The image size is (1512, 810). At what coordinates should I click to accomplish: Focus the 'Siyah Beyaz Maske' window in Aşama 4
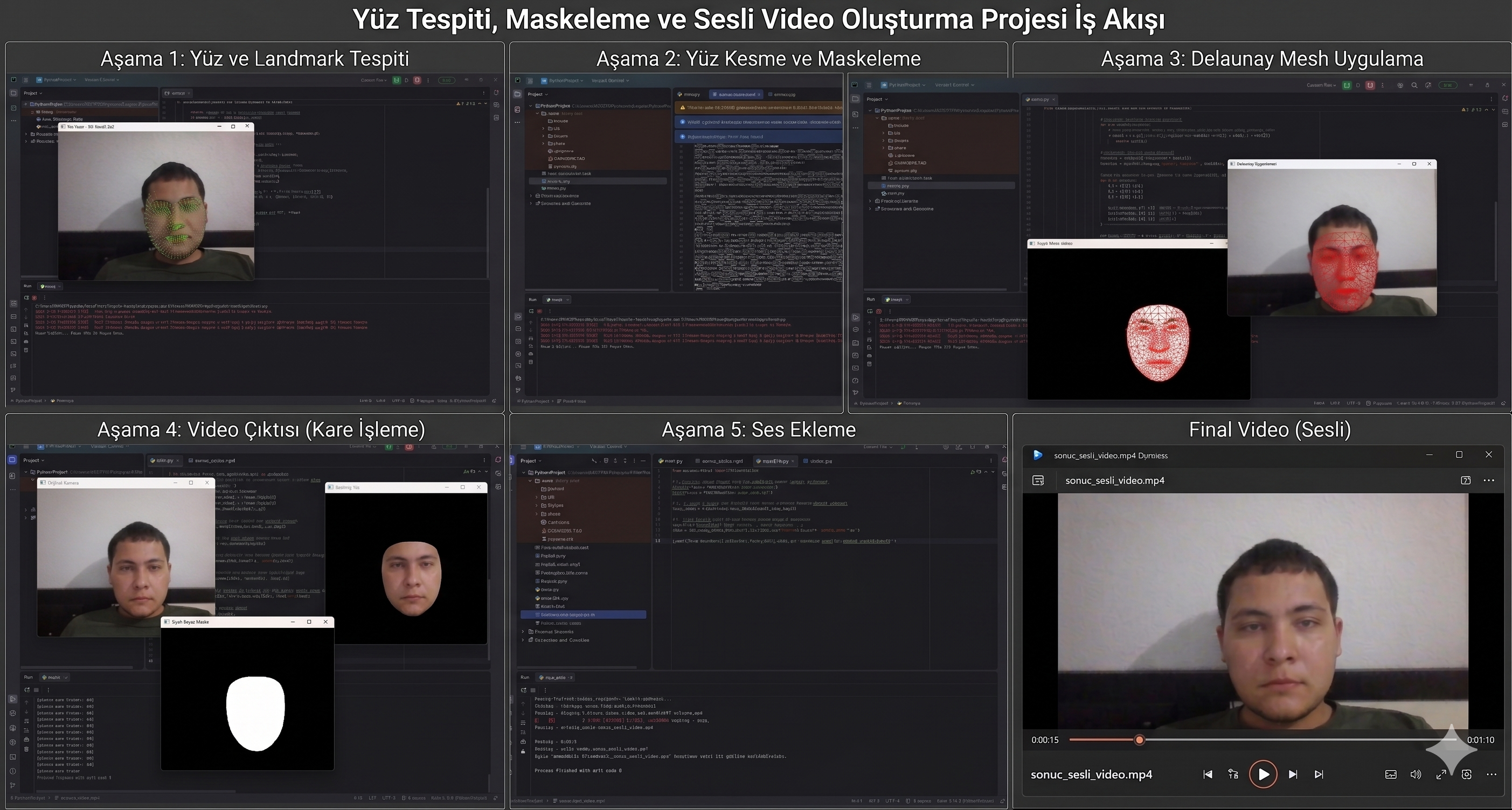[x=247, y=693]
